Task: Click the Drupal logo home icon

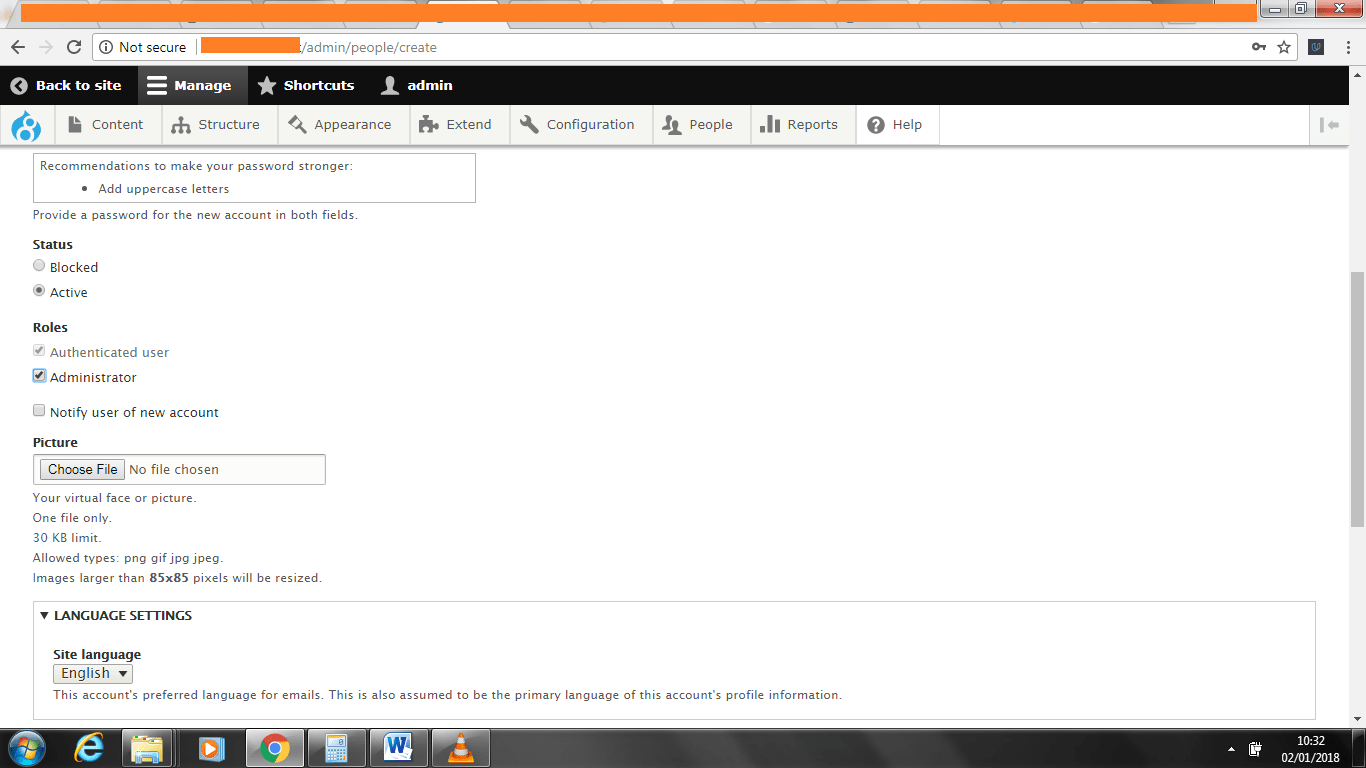Action: [25, 125]
